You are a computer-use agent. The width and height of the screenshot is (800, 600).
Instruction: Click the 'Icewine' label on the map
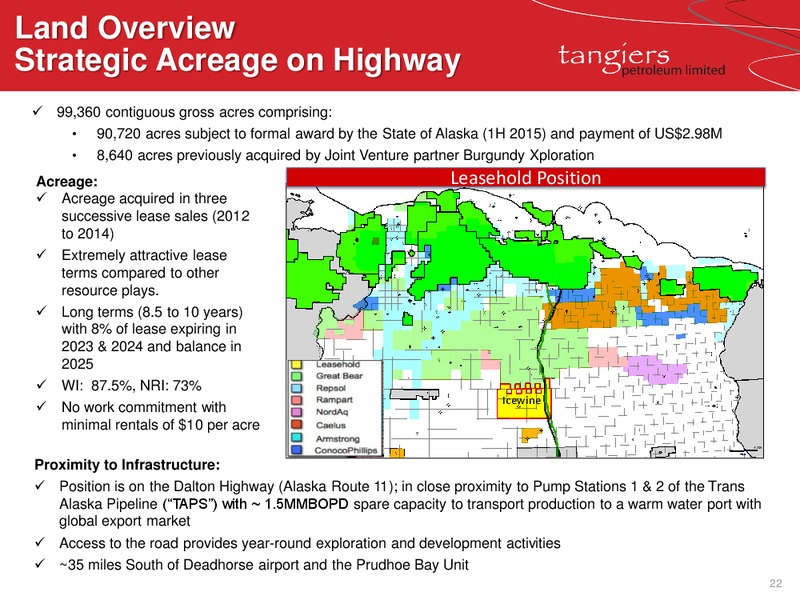click(521, 401)
